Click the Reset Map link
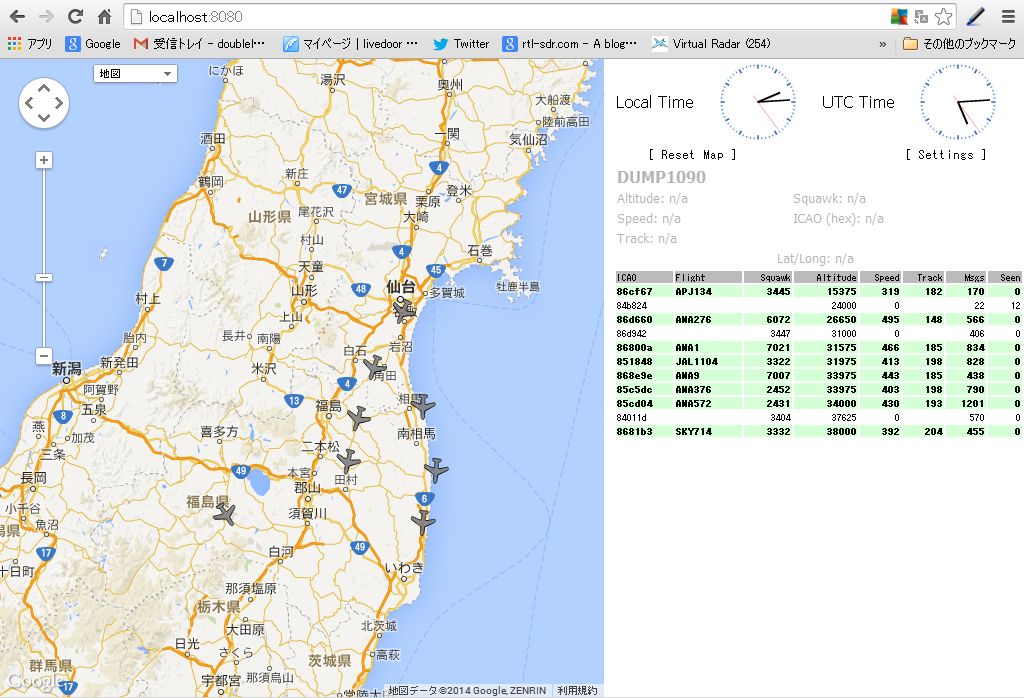This screenshot has height=698, width=1024. click(x=692, y=155)
